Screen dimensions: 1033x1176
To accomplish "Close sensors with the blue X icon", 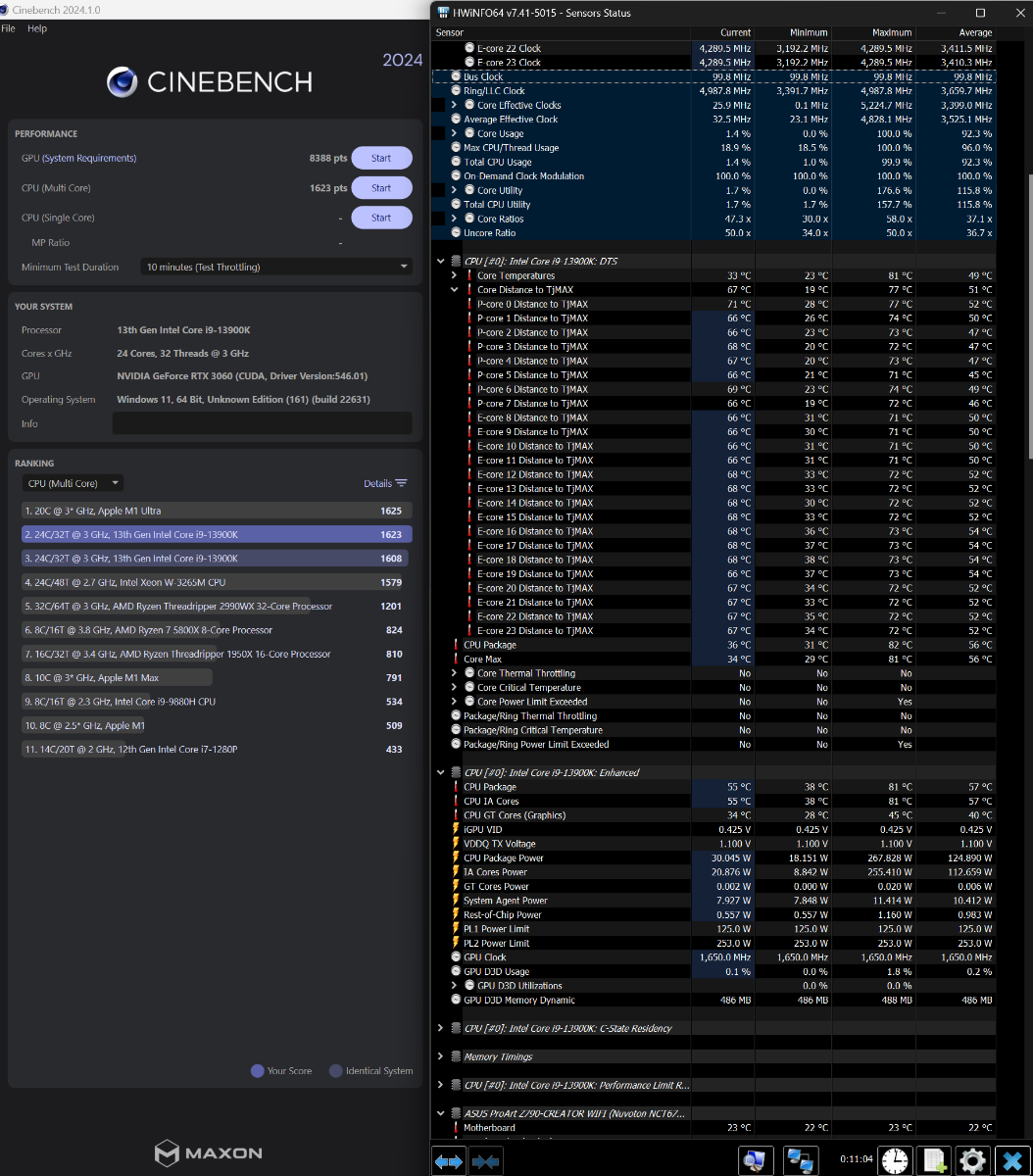I will [x=1011, y=1161].
